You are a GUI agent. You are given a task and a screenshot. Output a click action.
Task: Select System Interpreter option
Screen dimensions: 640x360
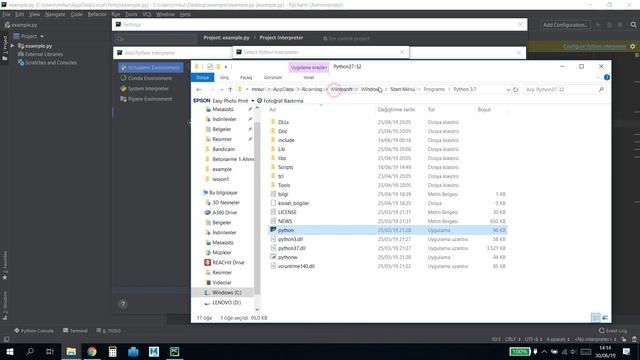click(144, 89)
